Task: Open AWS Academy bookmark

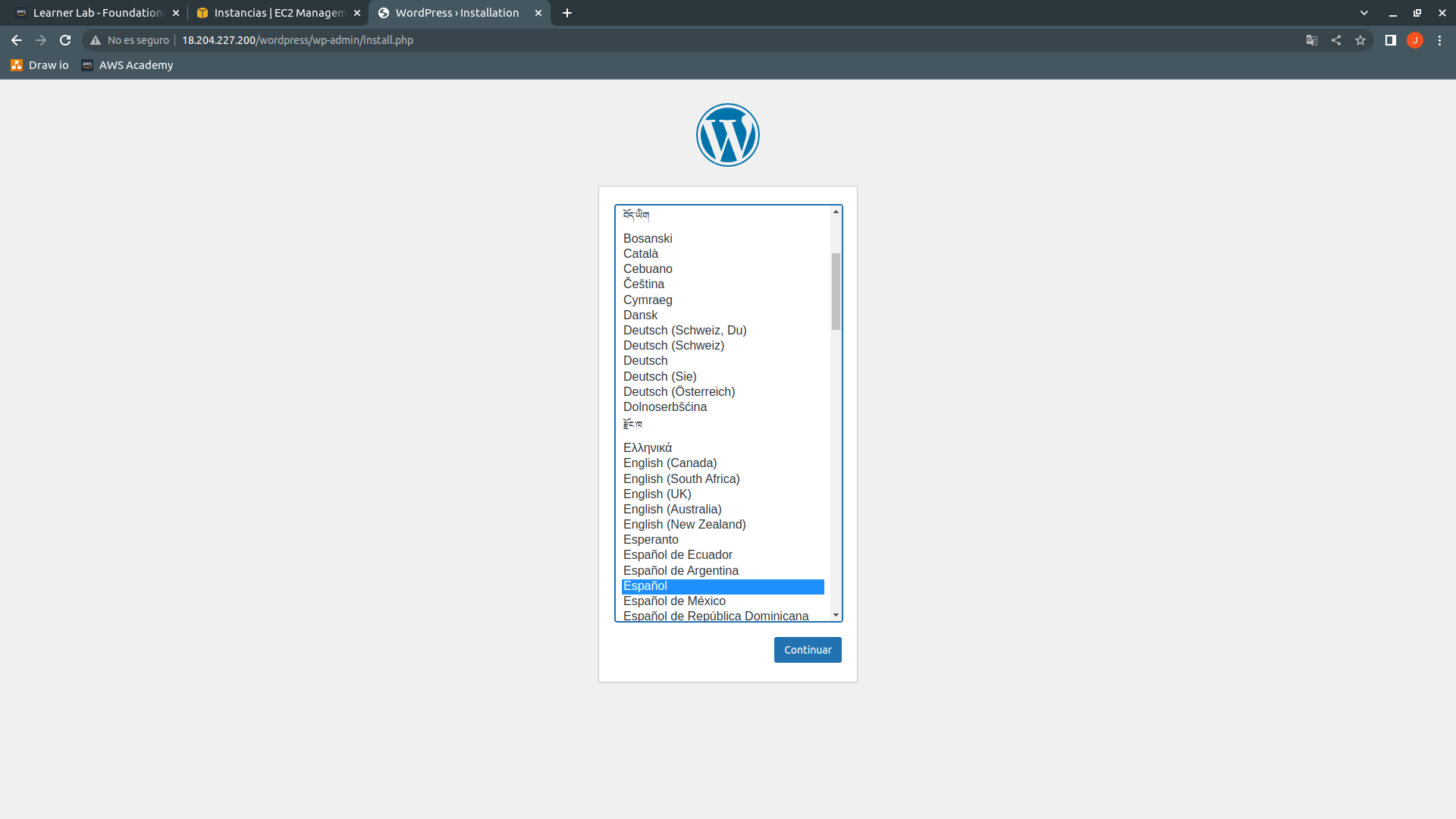Action: click(x=127, y=65)
